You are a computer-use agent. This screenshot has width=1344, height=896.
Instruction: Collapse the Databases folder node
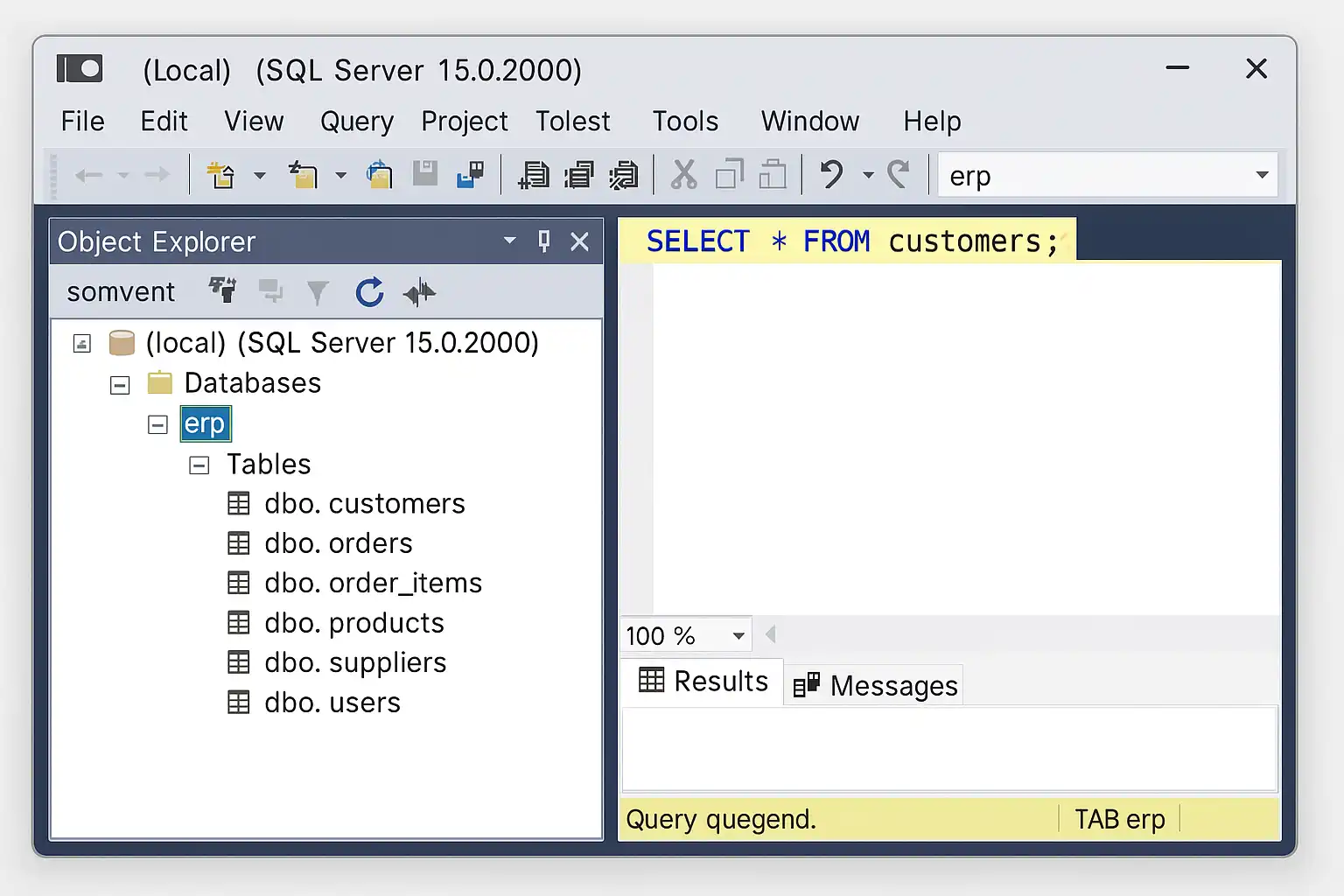(120, 385)
